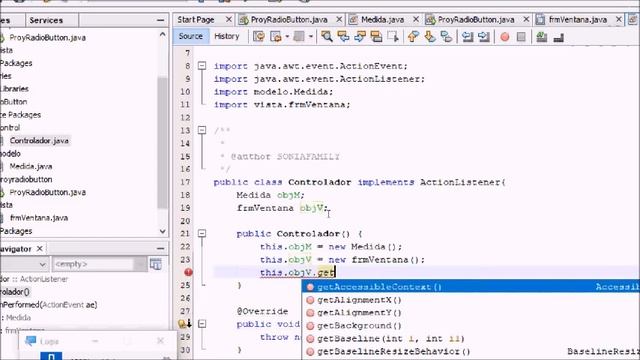
Task: Close the frmVentana.java editor tab
Action: (x=619, y=19)
